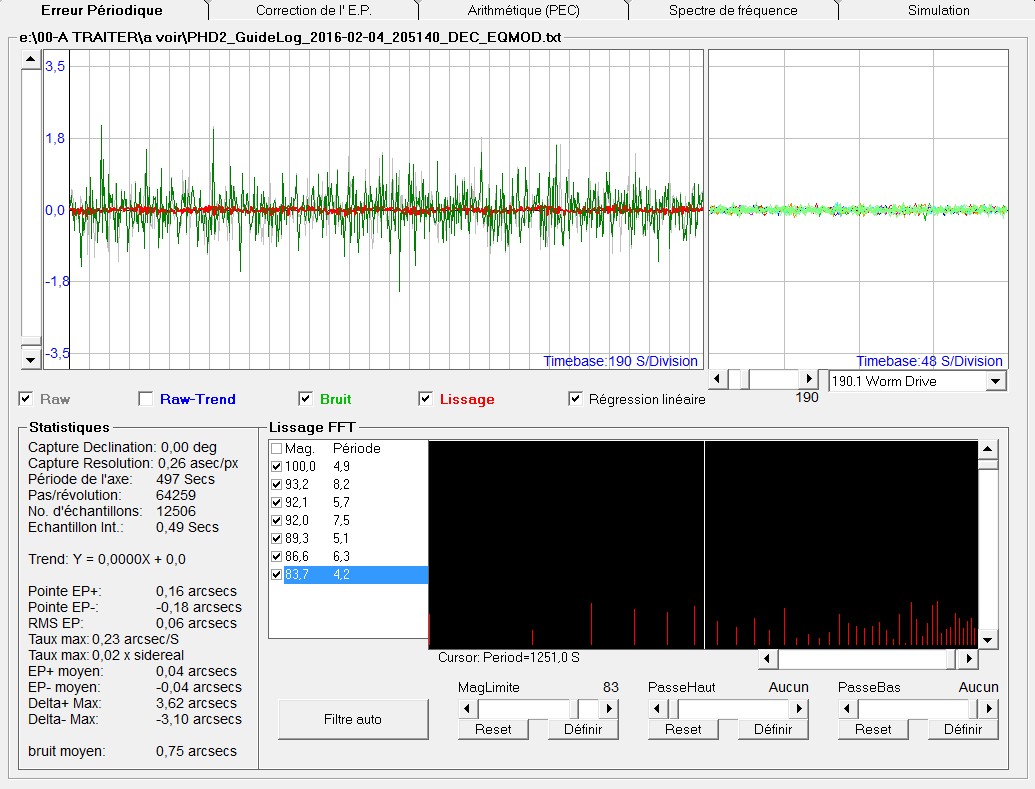Uncheck the Régression linéaire option
Screen dimensions: 1035x789
coord(575,399)
